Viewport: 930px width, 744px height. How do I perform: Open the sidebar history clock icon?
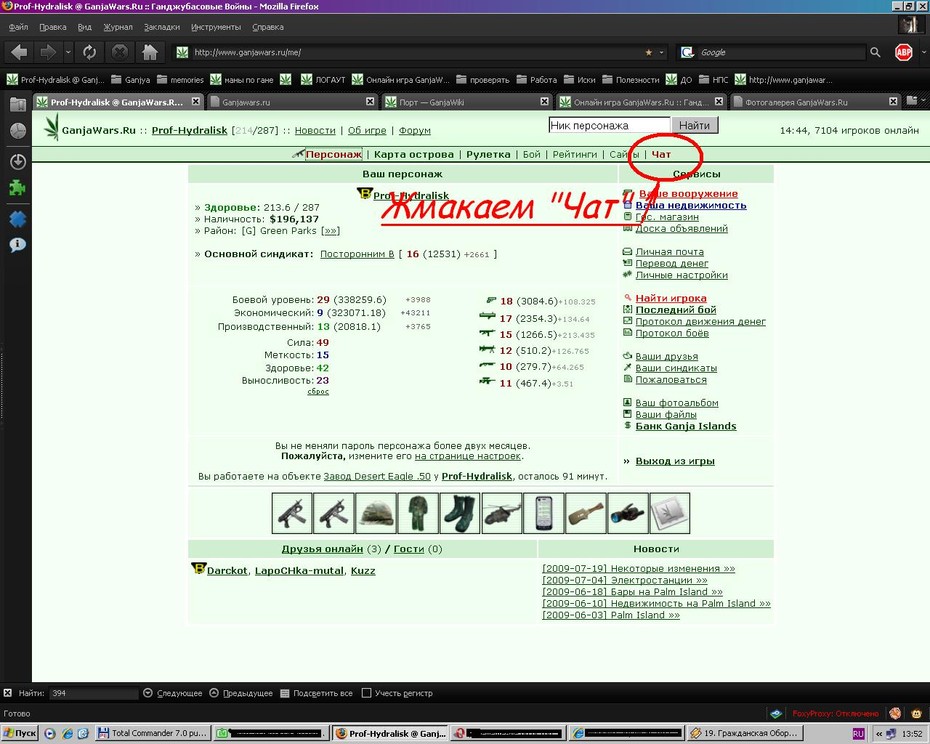[x=18, y=131]
